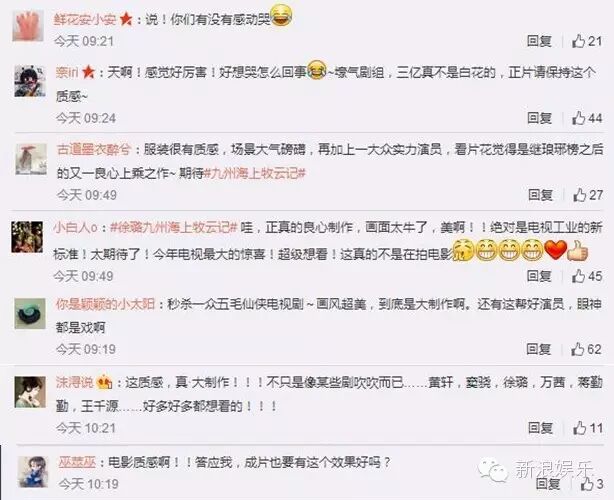The width and height of the screenshot is (614, 500).
Task: Click the red star badge beside 鲜花安小安
Action: click(x=126, y=19)
